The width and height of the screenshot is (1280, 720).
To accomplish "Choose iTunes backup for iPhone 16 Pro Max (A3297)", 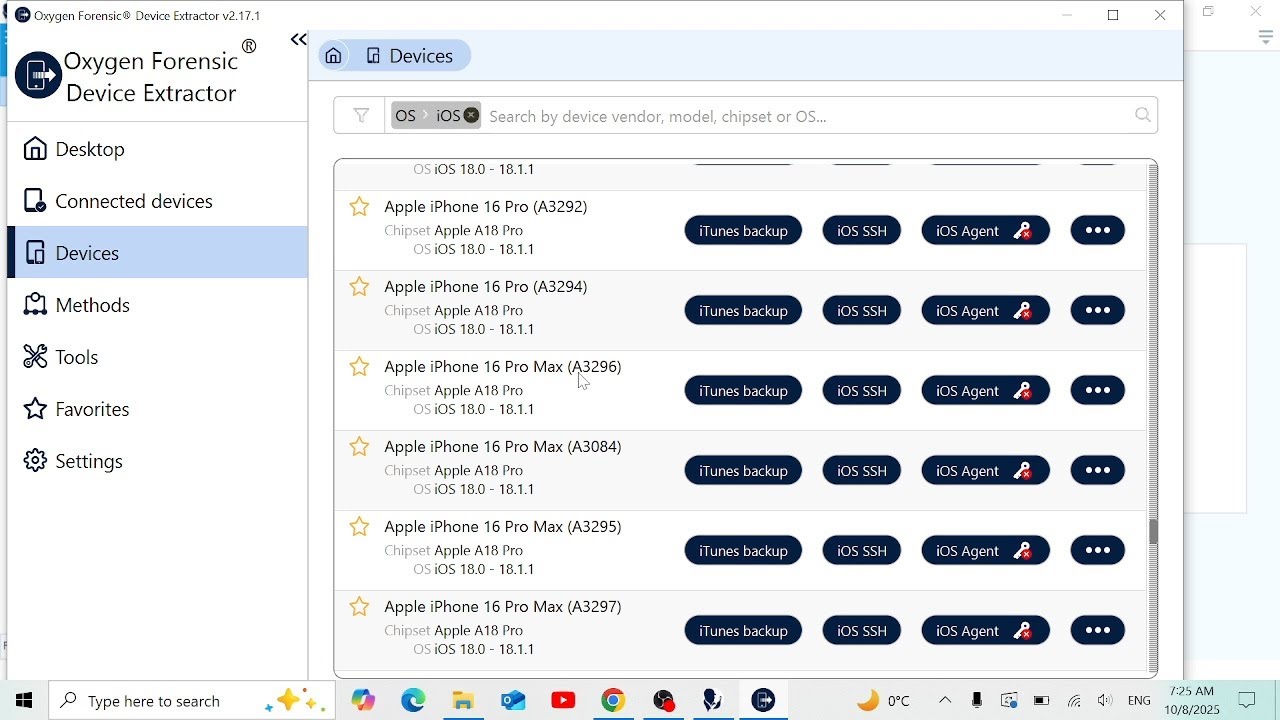I will [743, 631].
